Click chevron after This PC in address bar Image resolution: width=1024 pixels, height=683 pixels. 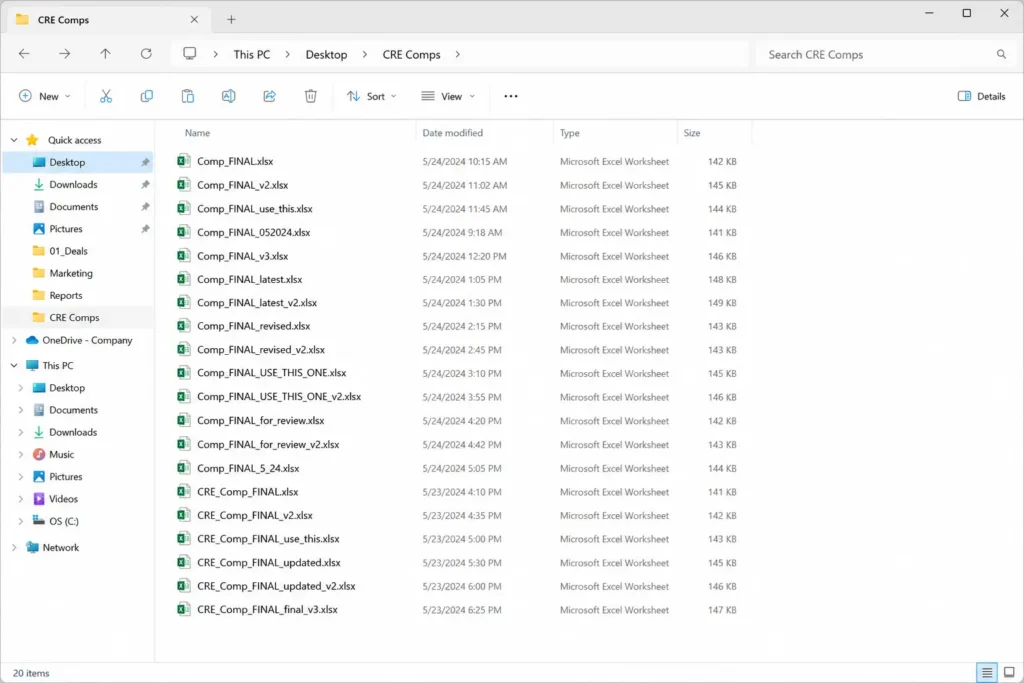287,54
